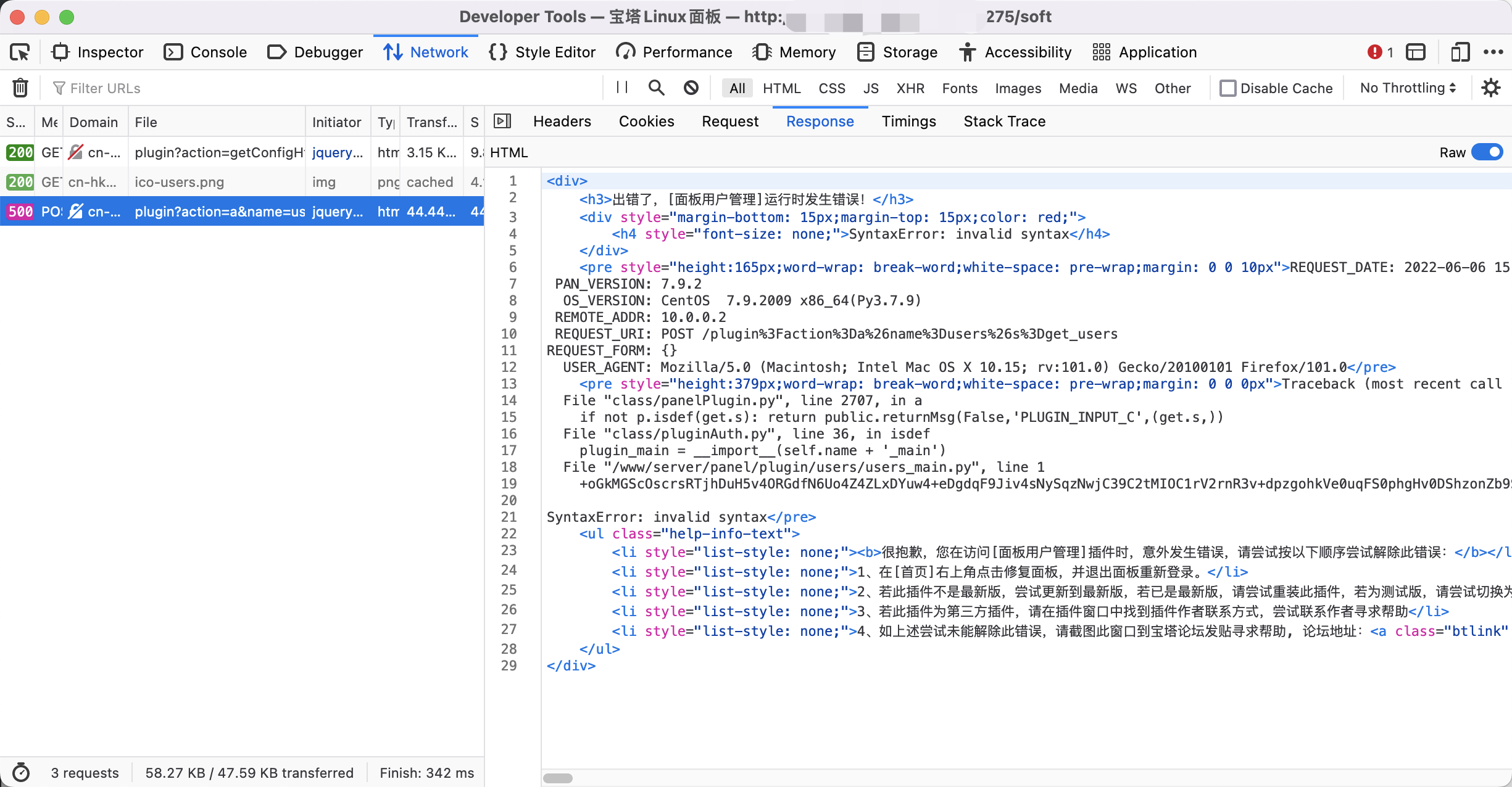Filter requests by XHR
The image size is (1512, 787).
910,88
